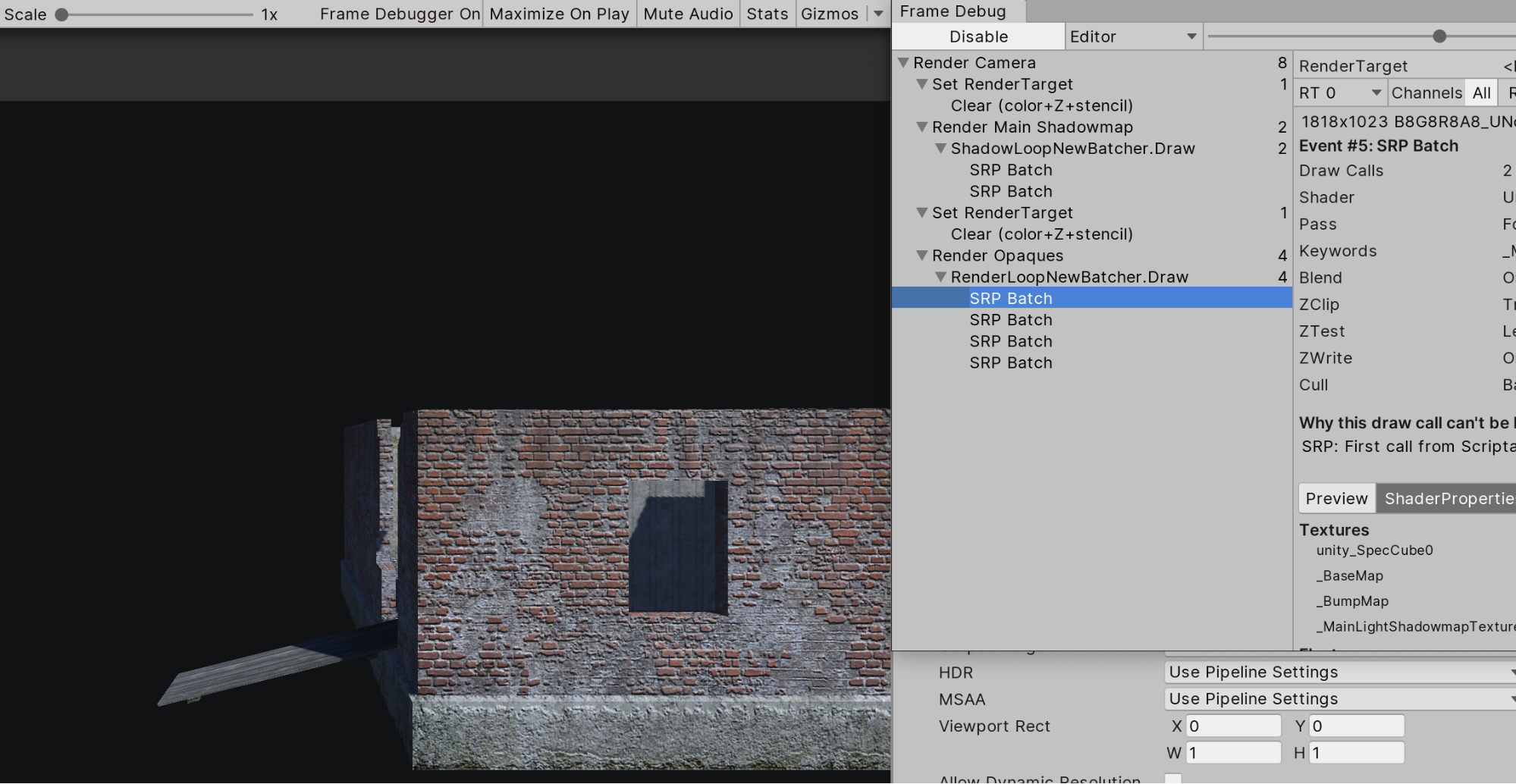Open the Editor target dropdown
The height and width of the screenshot is (784, 1516).
[x=1133, y=36]
